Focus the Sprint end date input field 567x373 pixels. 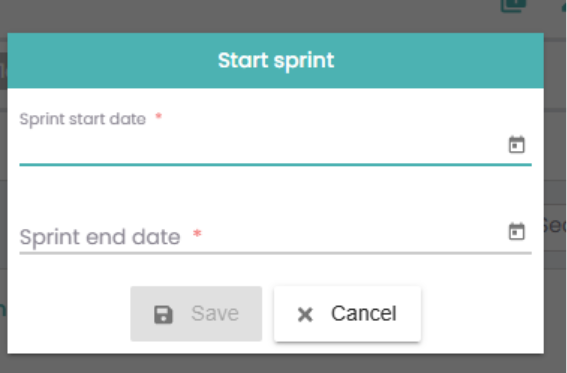(263, 235)
